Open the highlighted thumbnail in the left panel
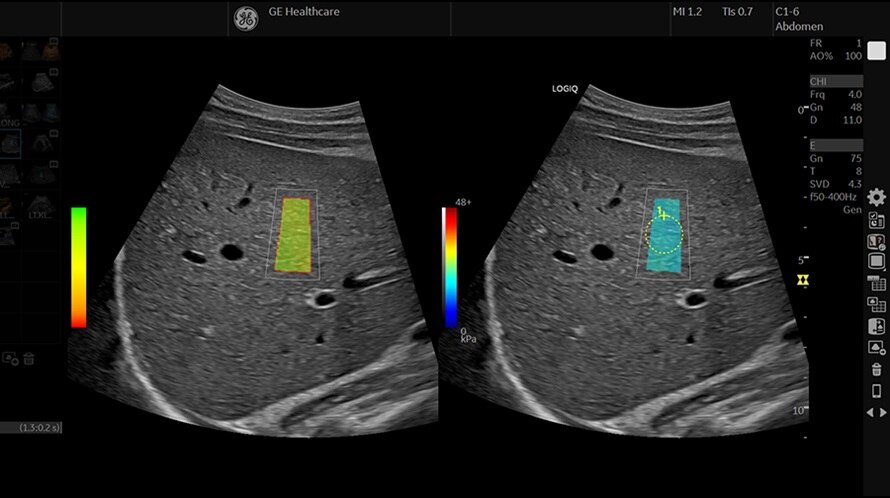The width and height of the screenshot is (890, 498). pos(11,144)
